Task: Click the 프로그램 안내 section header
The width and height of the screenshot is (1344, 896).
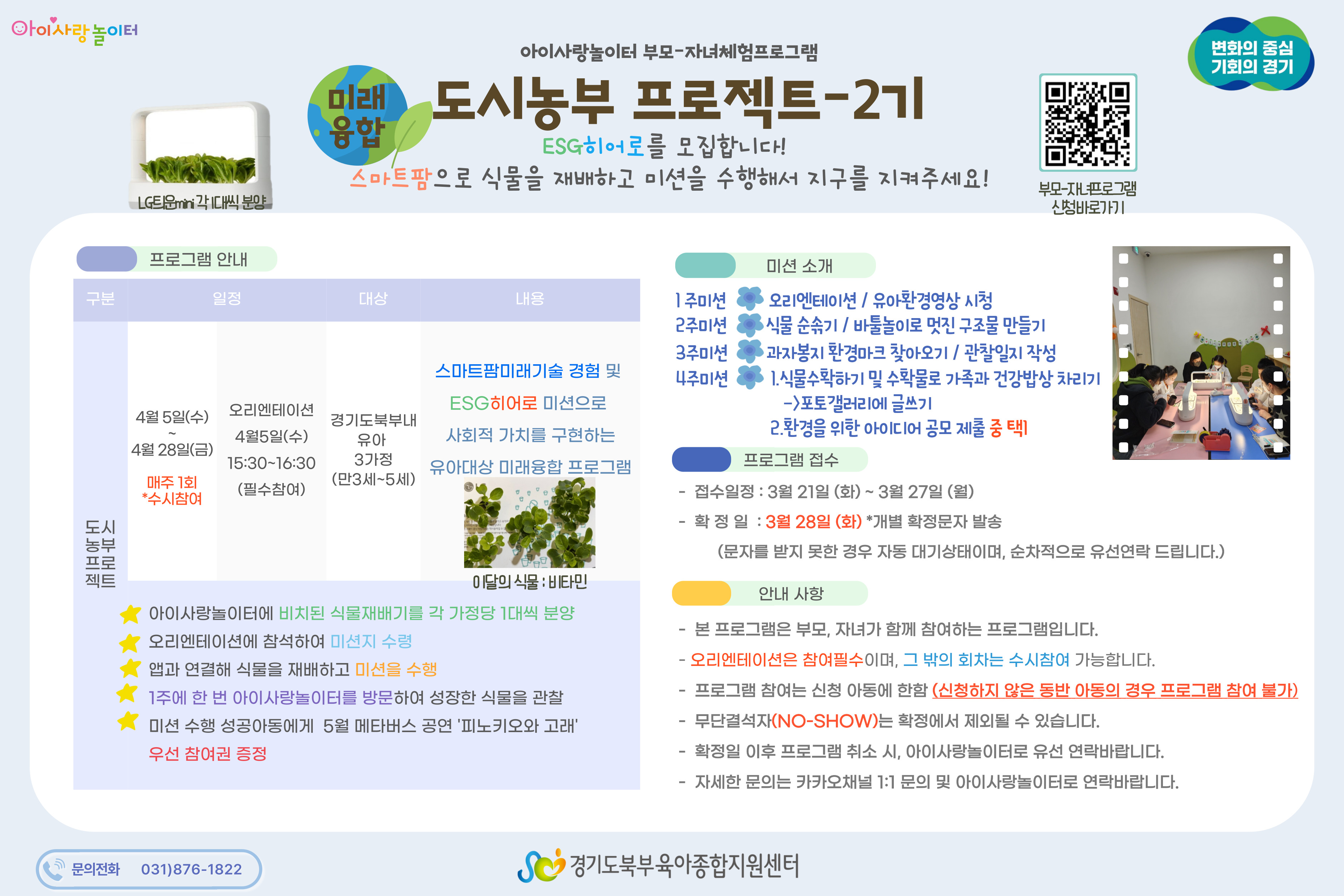Action: [198, 259]
